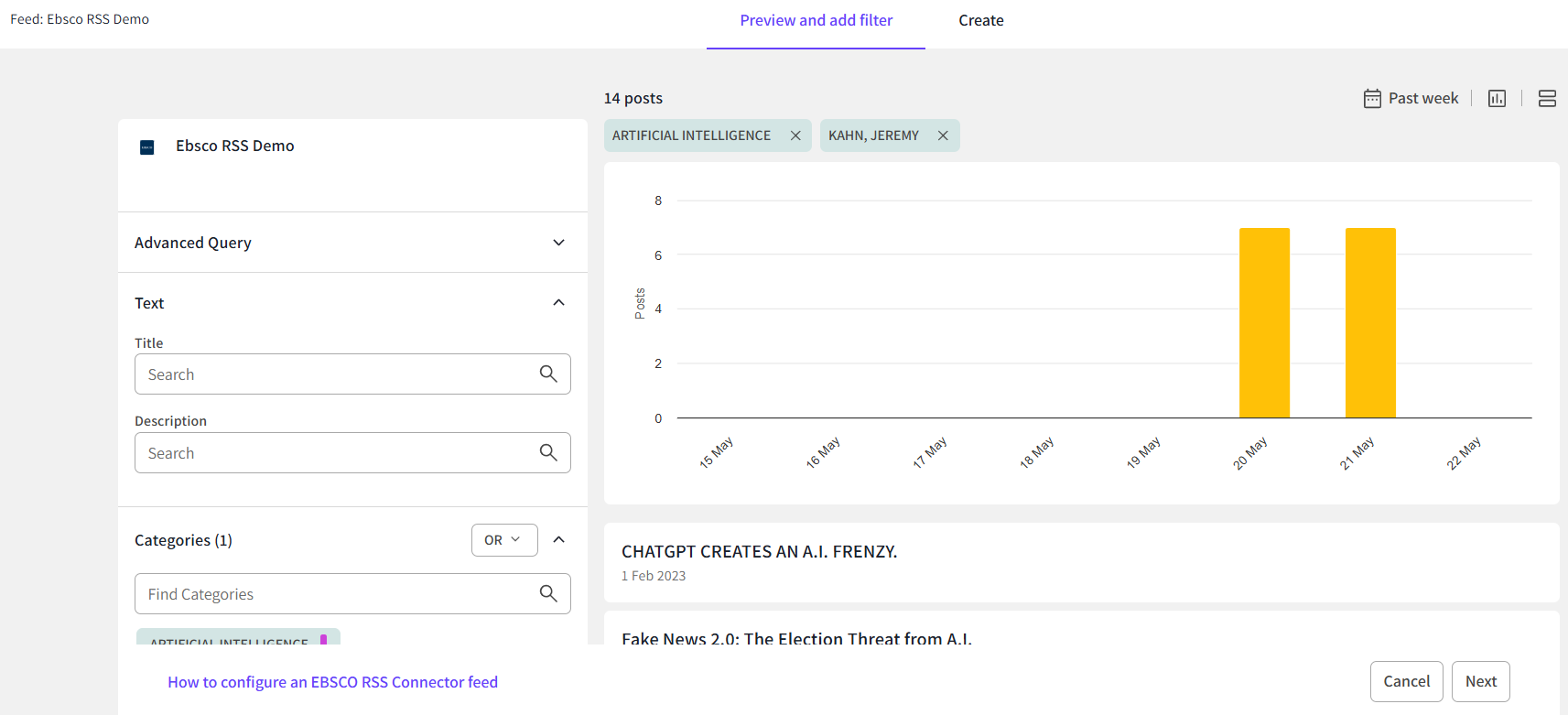Click the Cancel button

(1406, 681)
